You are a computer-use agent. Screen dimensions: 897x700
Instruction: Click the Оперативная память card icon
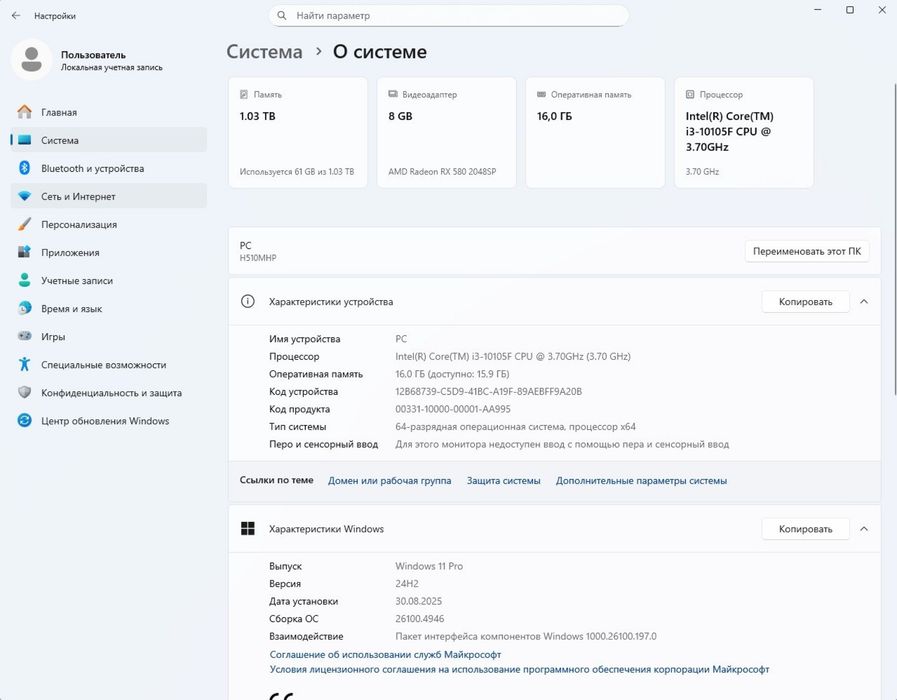[541, 94]
